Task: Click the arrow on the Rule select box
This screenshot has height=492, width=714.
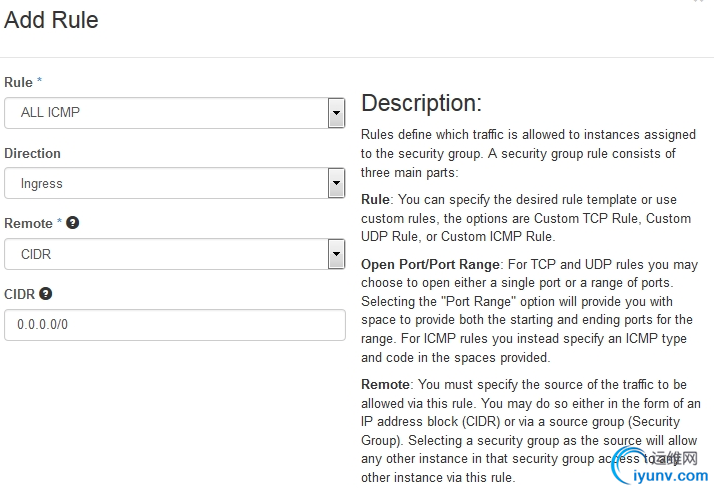Action: (336, 113)
